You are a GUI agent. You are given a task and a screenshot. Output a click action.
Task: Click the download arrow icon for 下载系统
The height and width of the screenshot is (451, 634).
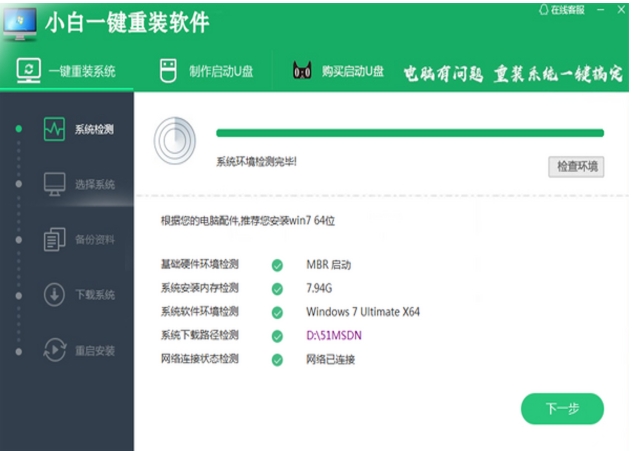(x=54, y=294)
